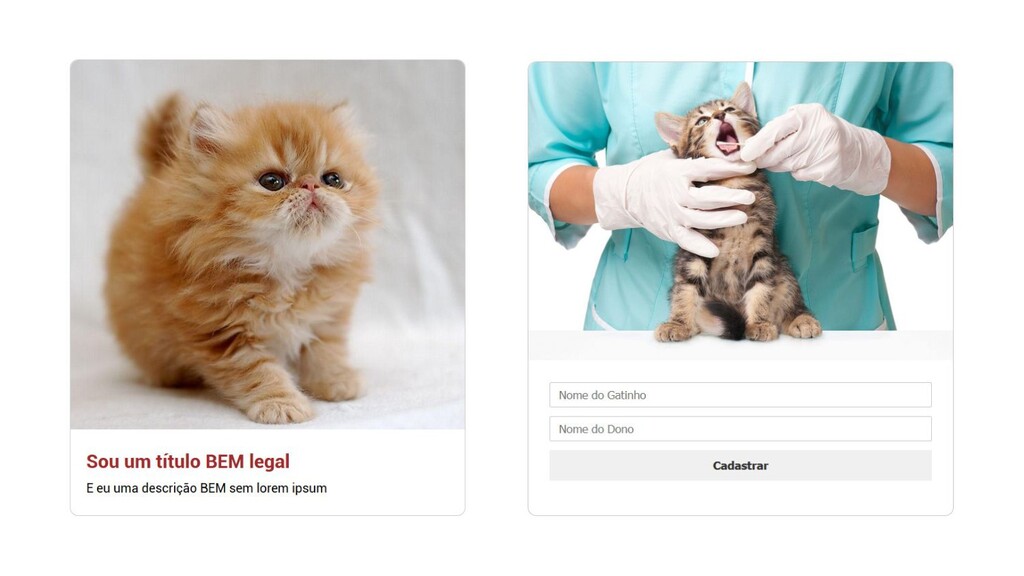The width and height of the screenshot is (1024, 576).
Task: Click the orange kitten's front paw
Action: [x=280, y=410]
